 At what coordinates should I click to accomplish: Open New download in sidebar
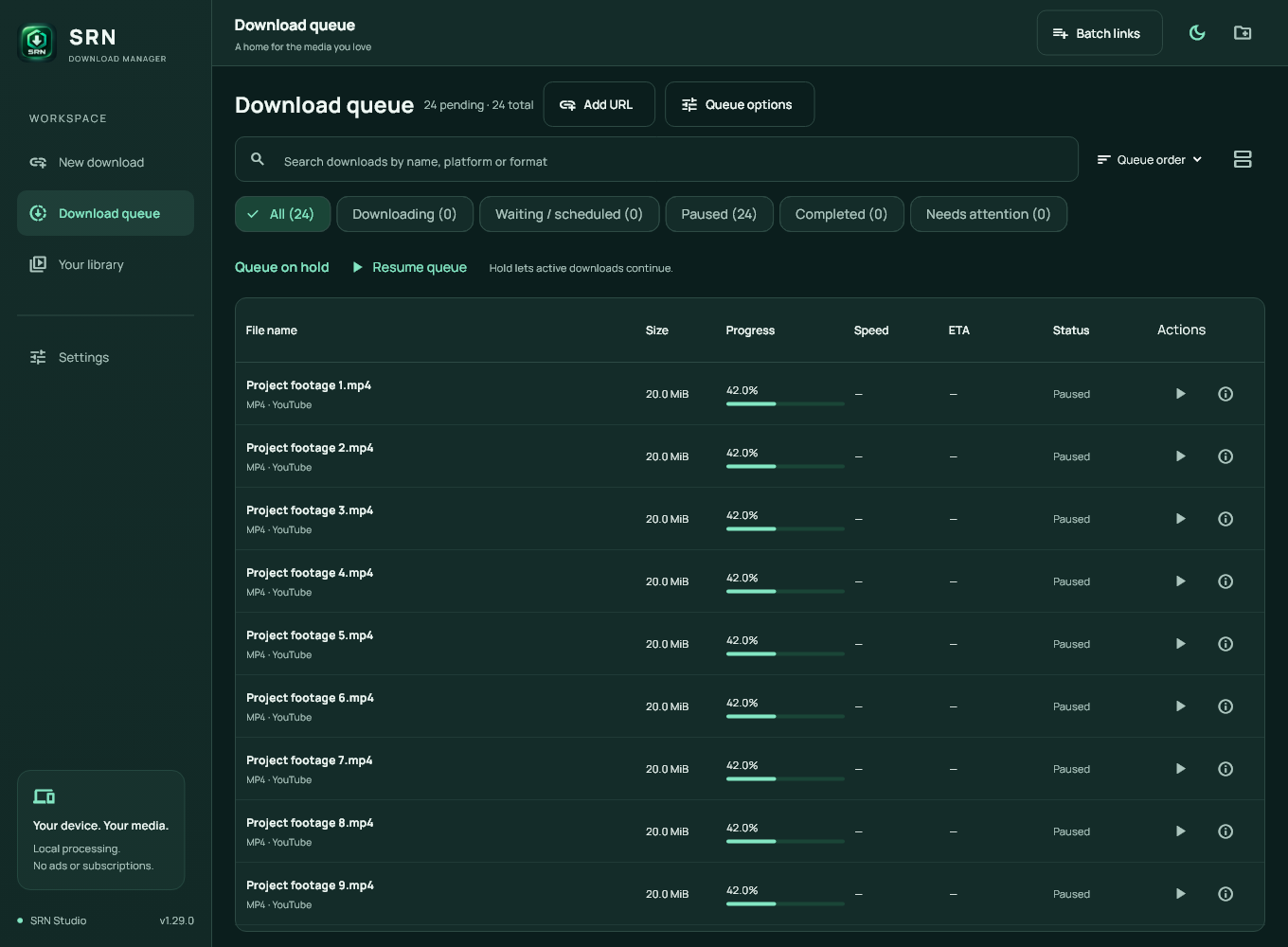click(105, 163)
